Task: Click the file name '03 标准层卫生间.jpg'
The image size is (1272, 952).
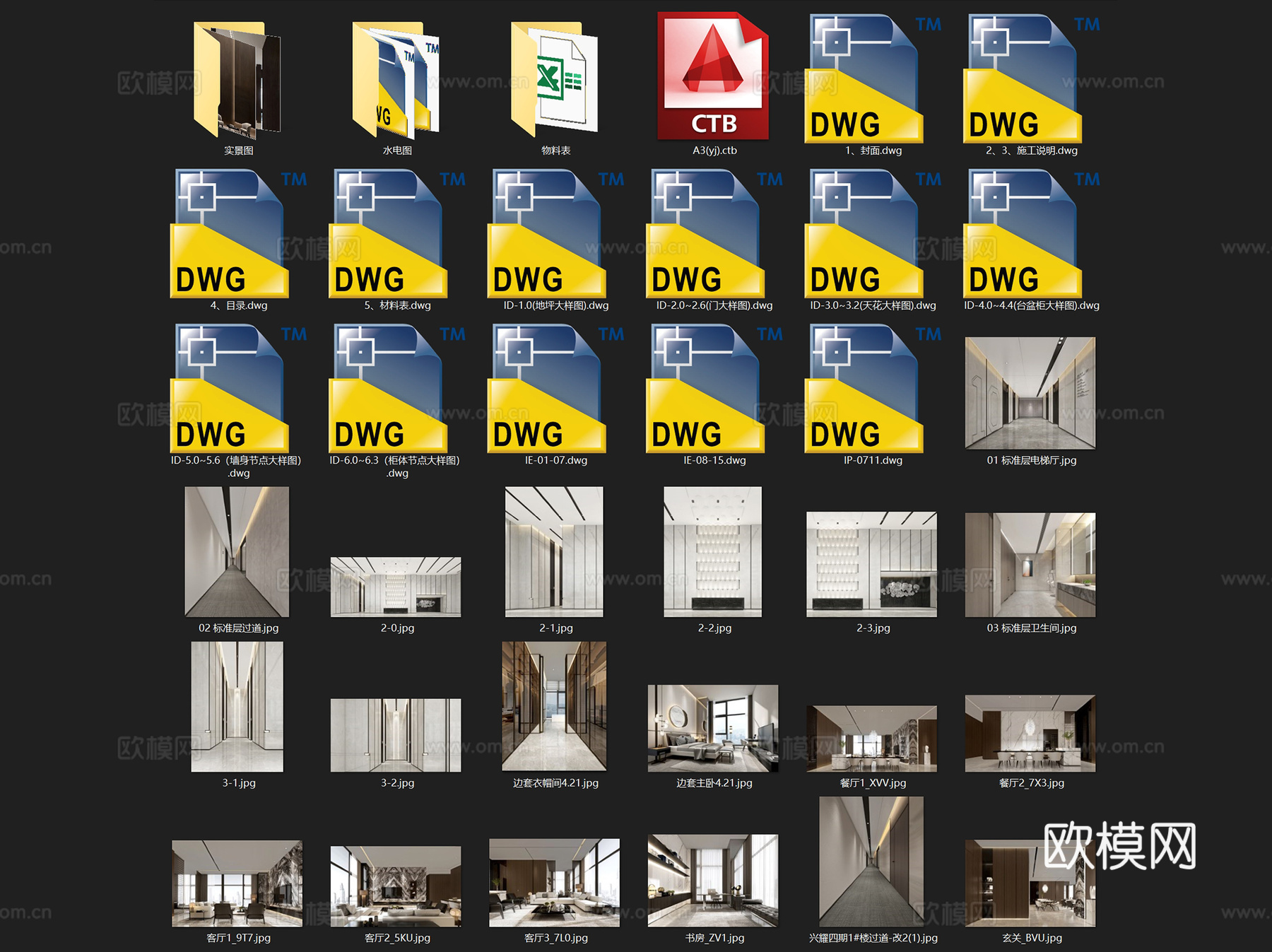Action: (1032, 628)
